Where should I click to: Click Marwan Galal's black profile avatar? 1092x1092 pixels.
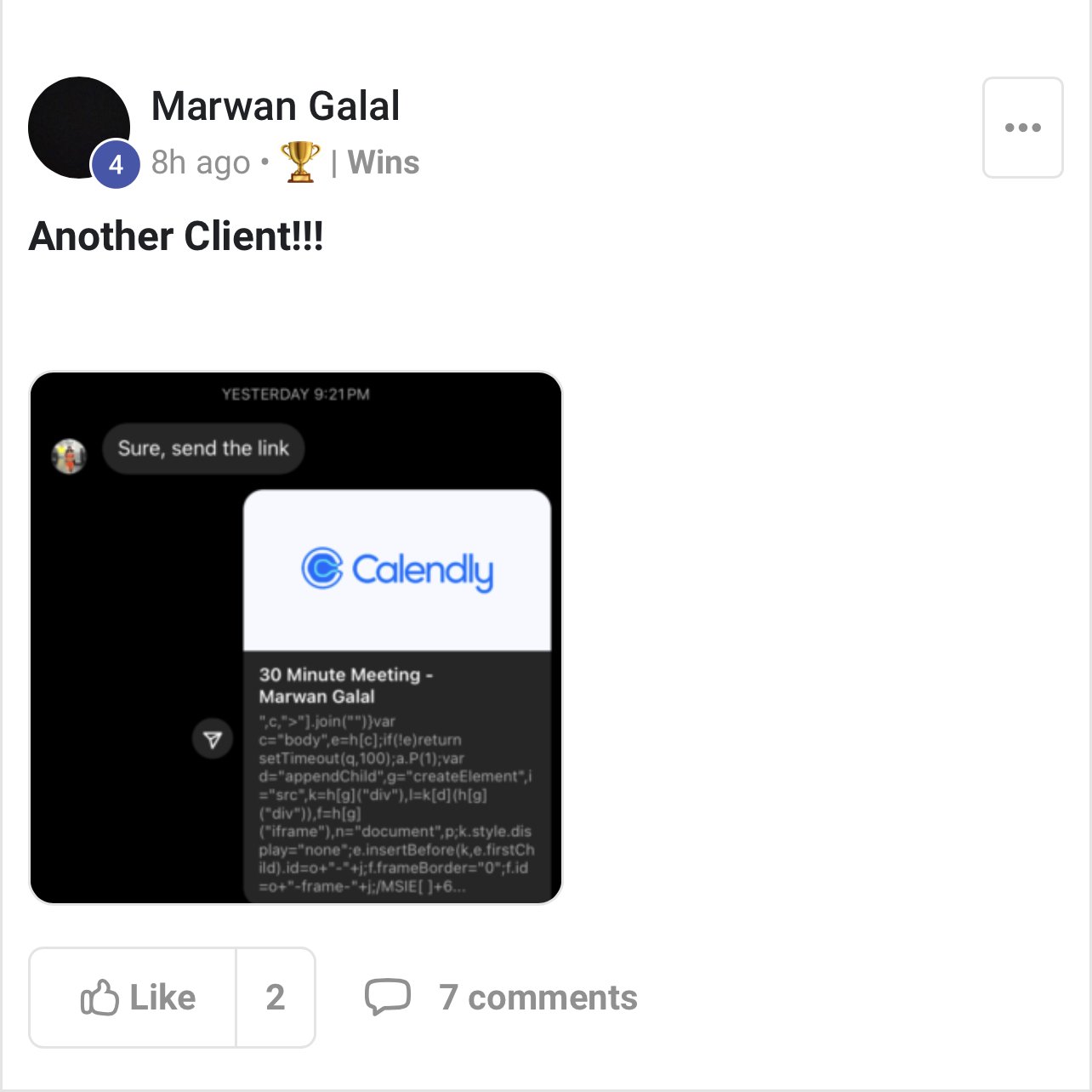78,128
